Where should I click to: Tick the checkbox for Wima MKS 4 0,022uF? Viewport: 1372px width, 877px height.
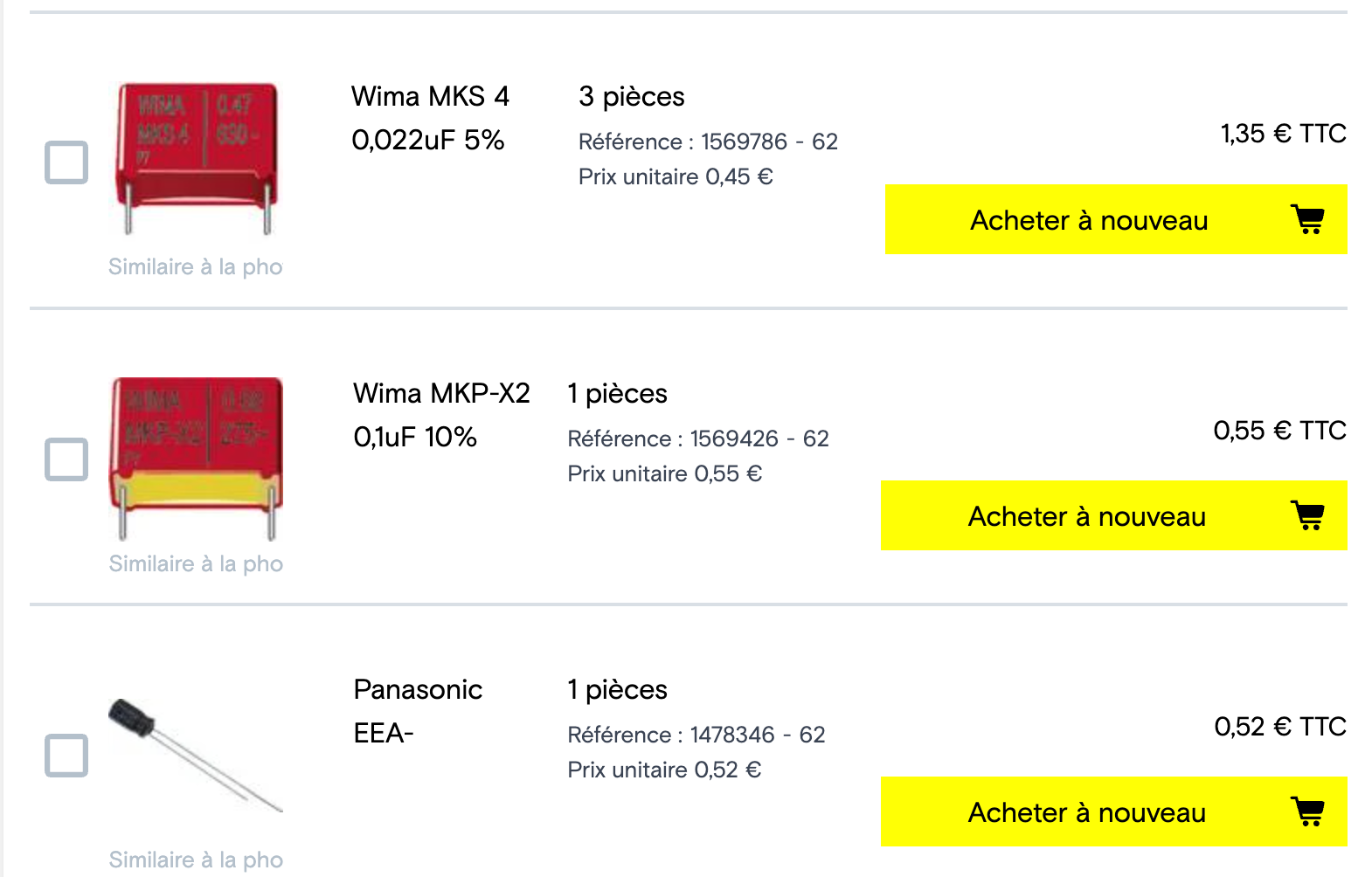[66, 162]
